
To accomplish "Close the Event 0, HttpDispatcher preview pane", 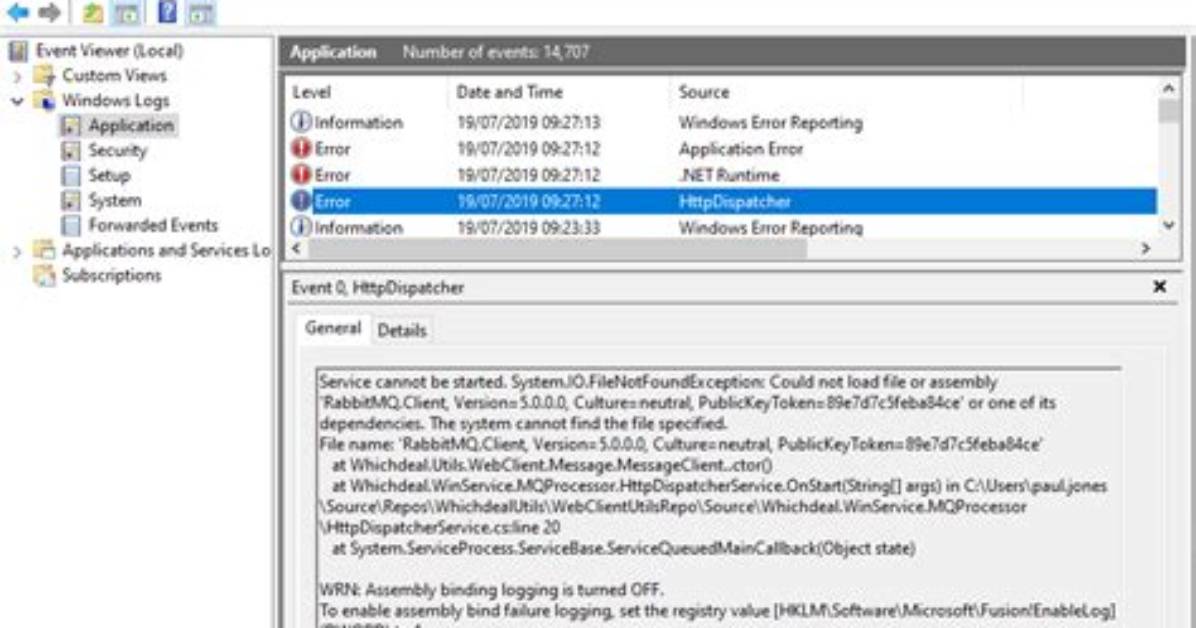I will [1159, 287].
